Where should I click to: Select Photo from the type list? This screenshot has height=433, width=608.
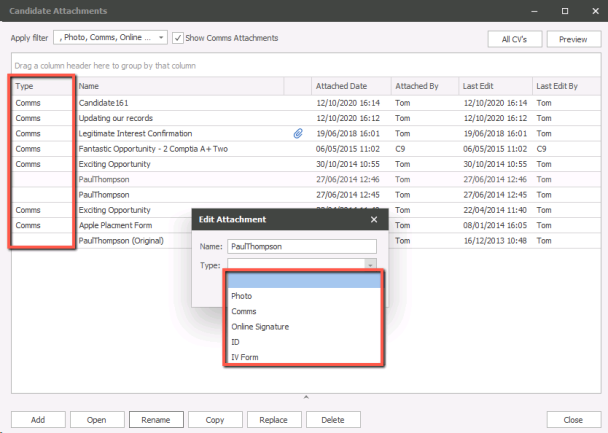point(242,296)
